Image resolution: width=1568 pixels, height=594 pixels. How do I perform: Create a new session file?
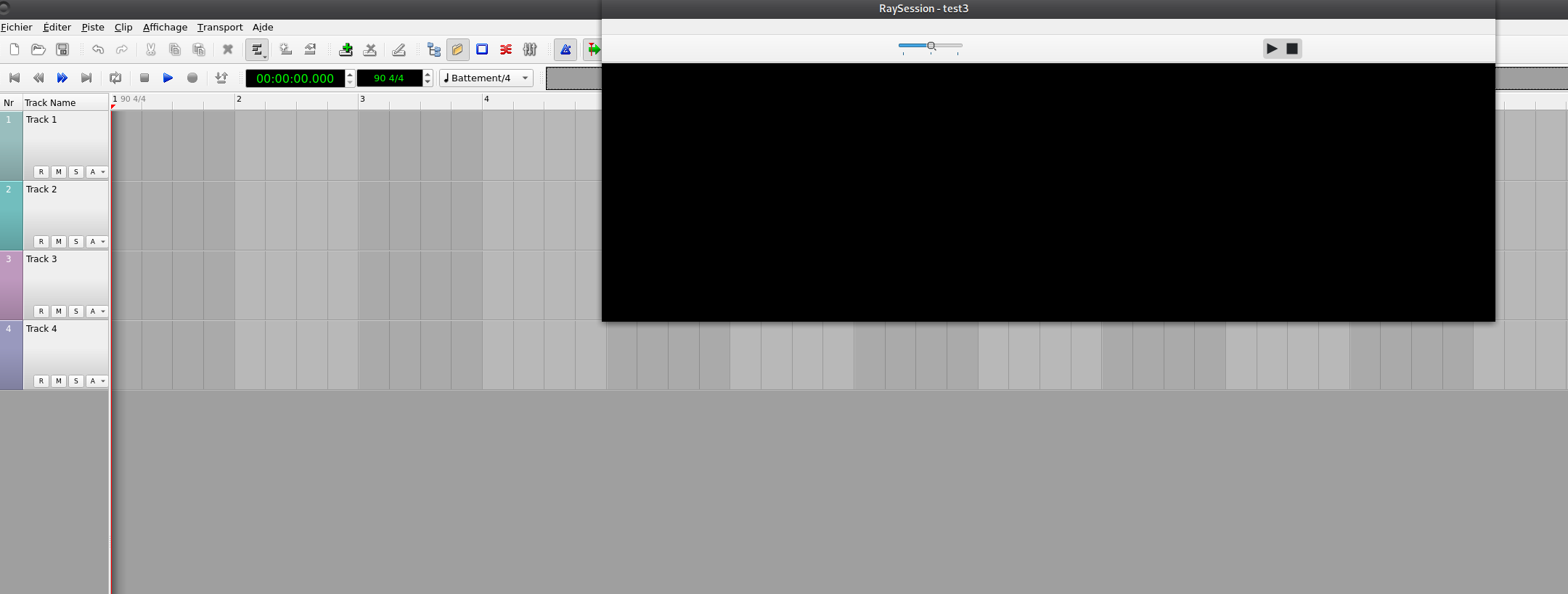(15, 49)
